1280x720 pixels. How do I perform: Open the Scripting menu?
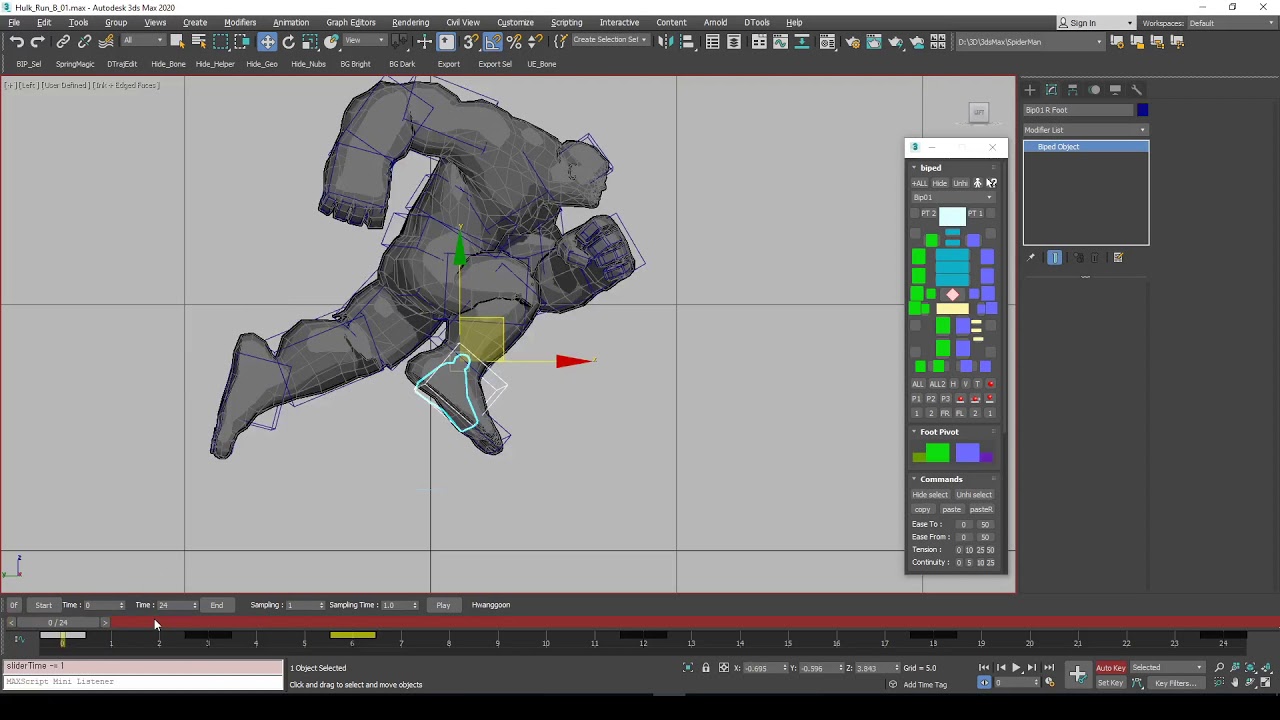pyautogui.click(x=566, y=22)
